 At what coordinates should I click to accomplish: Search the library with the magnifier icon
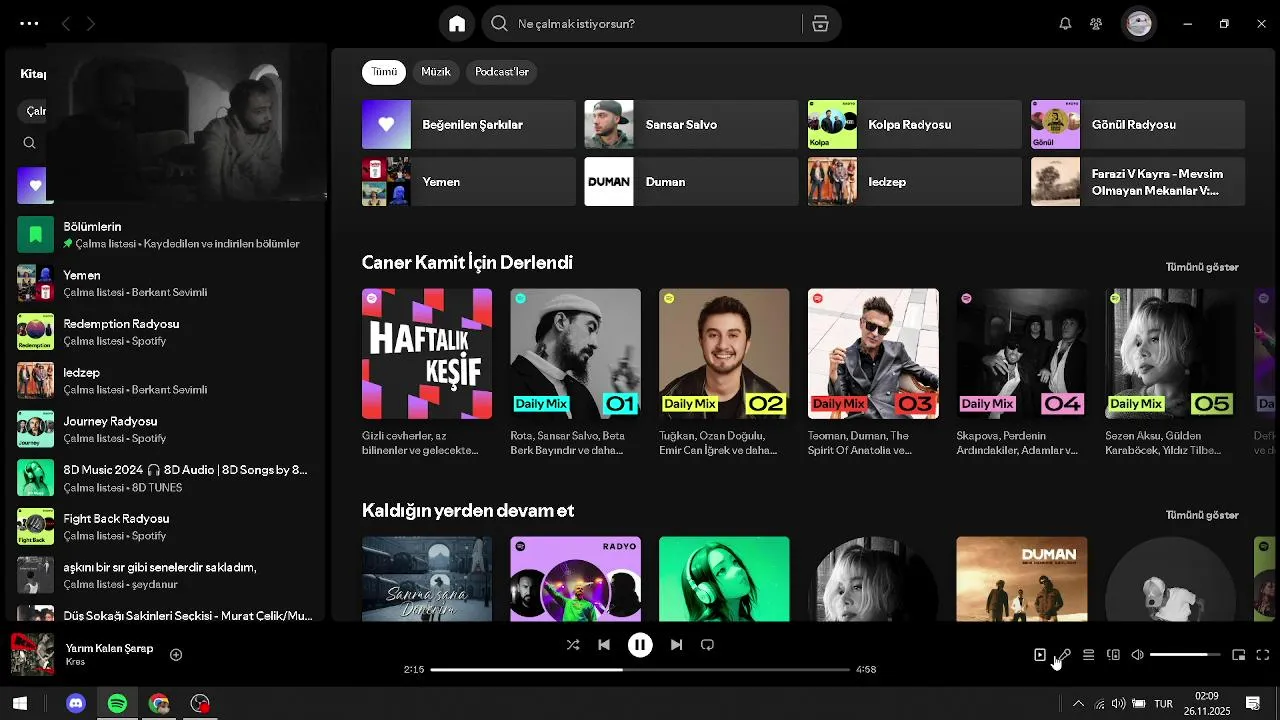[x=29, y=143]
